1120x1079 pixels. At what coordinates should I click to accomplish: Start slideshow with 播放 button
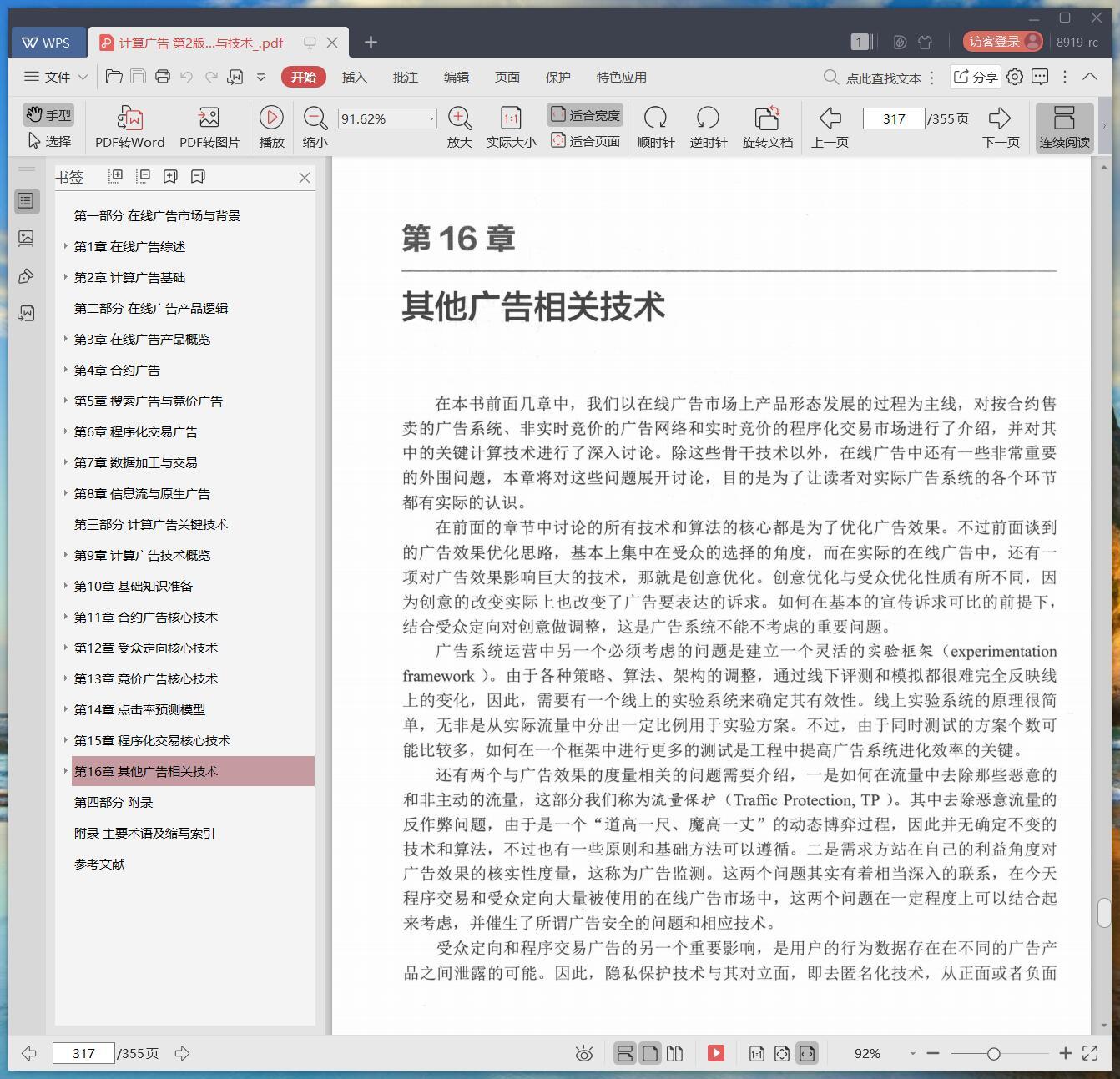tap(271, 127)
